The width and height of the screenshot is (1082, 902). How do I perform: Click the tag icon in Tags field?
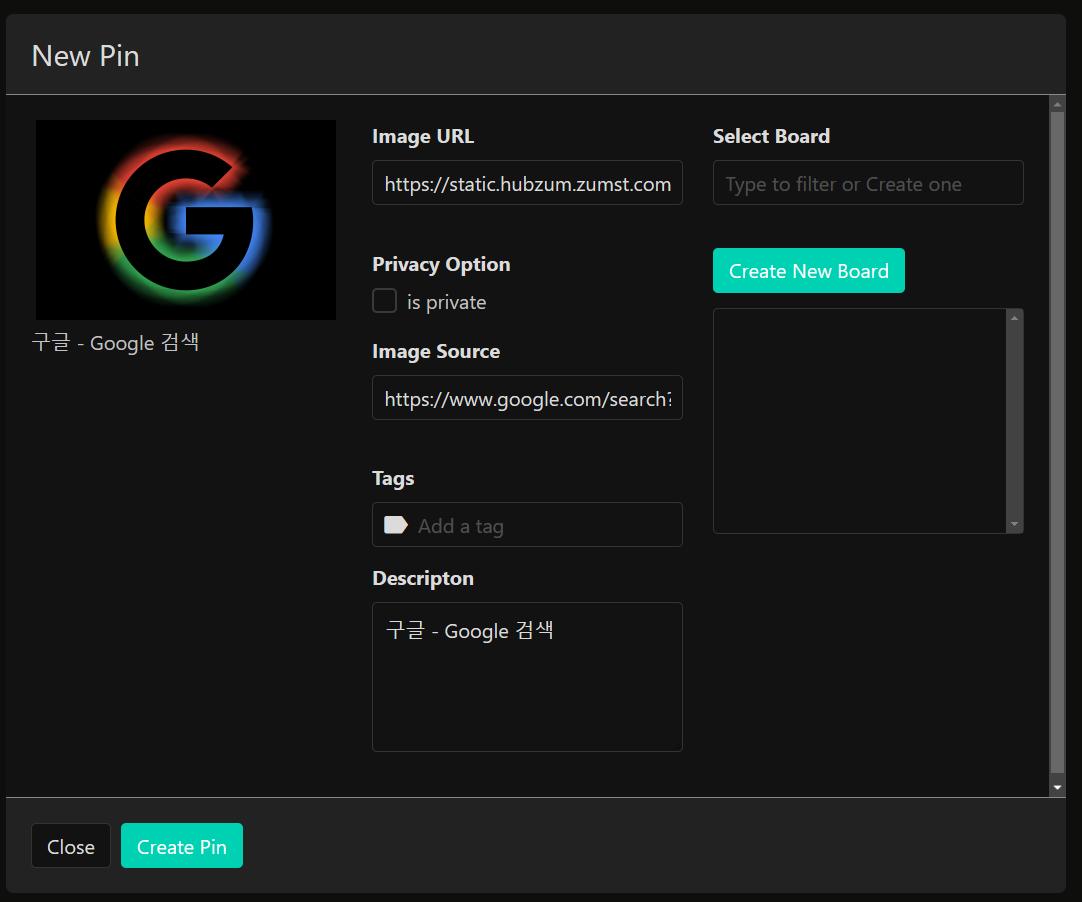click(396, 525)
